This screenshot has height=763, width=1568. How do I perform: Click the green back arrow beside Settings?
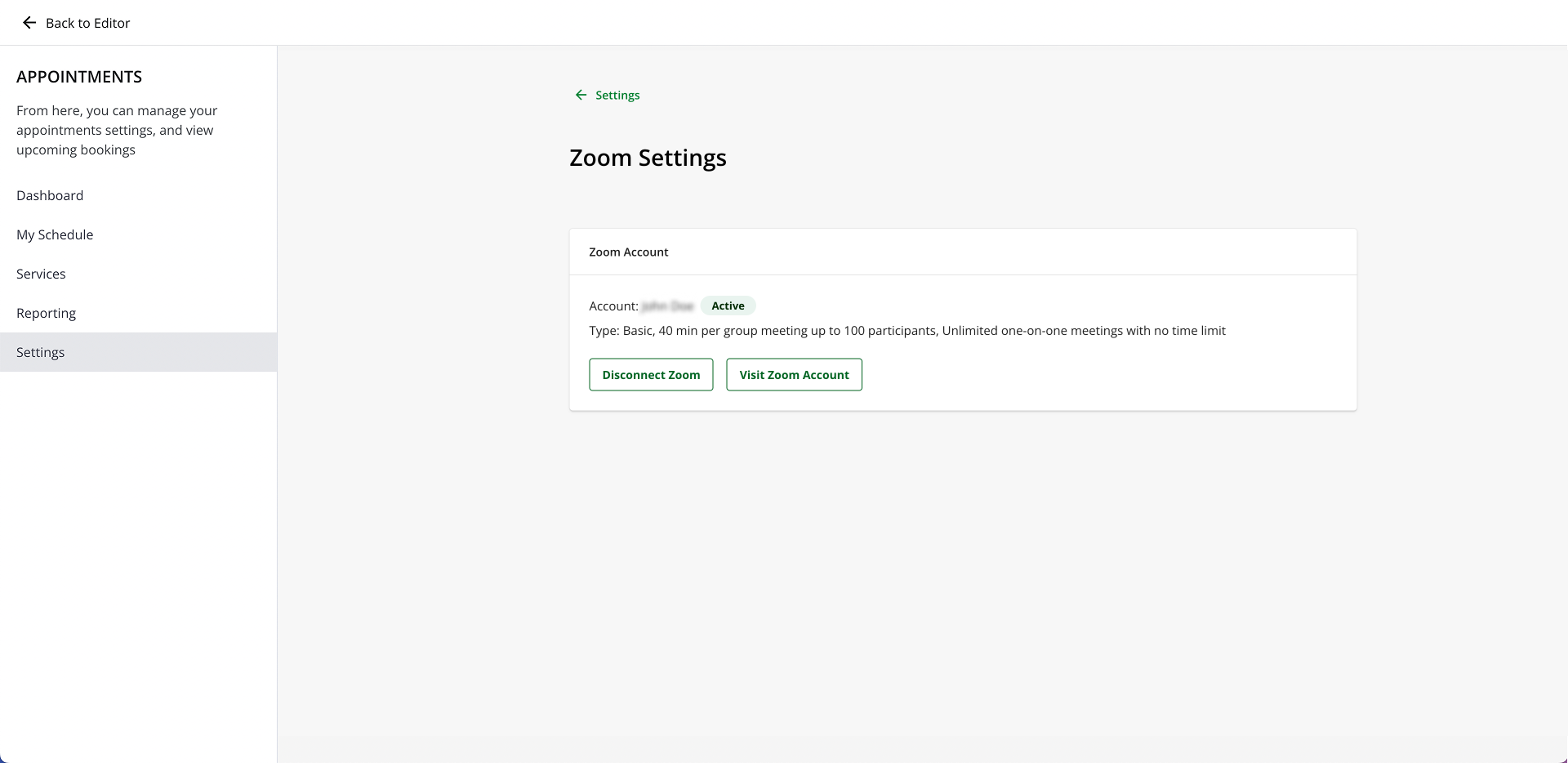click(581, 95)
